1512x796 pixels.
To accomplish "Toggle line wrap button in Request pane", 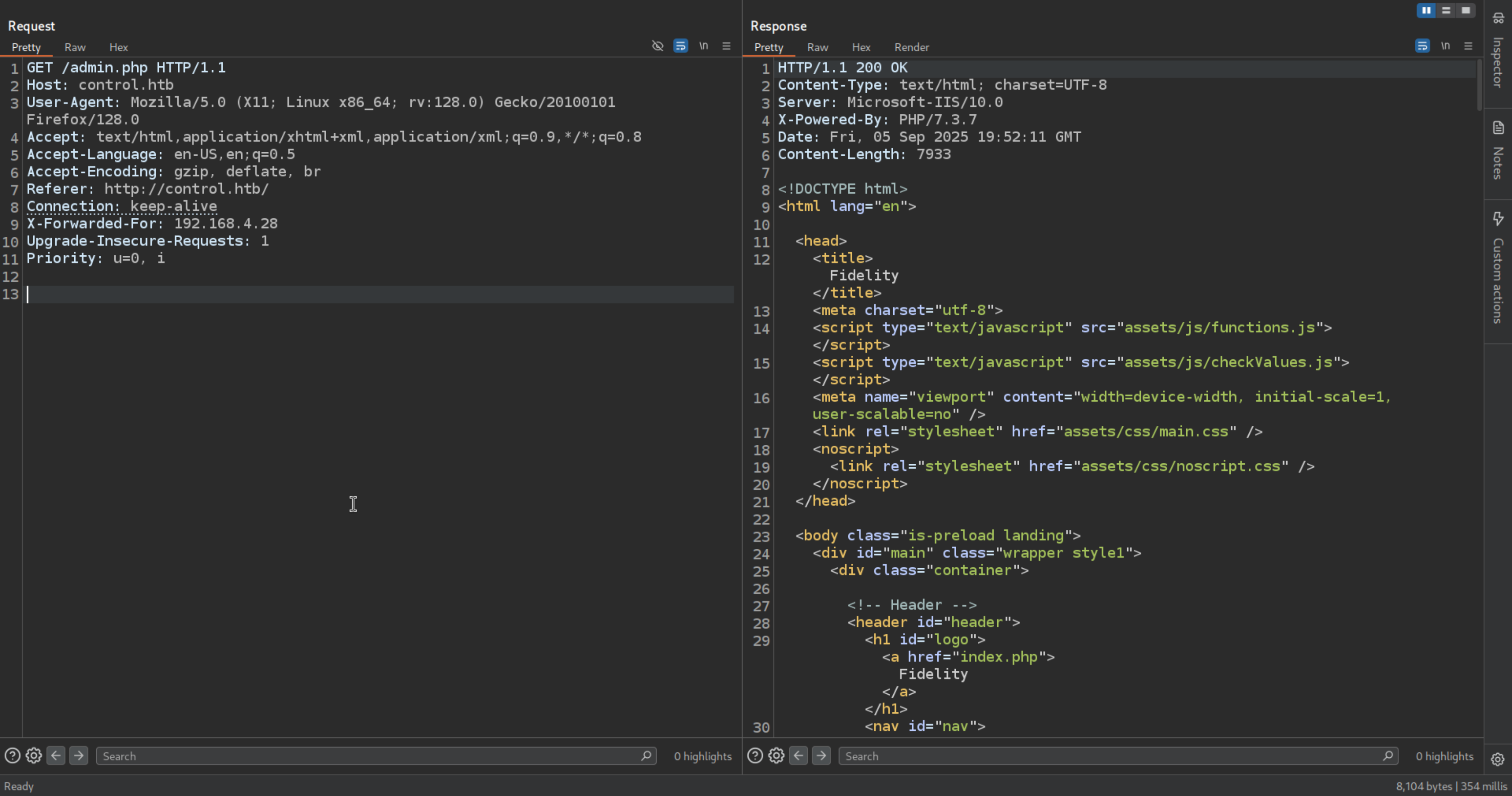I will pos(680,46).
